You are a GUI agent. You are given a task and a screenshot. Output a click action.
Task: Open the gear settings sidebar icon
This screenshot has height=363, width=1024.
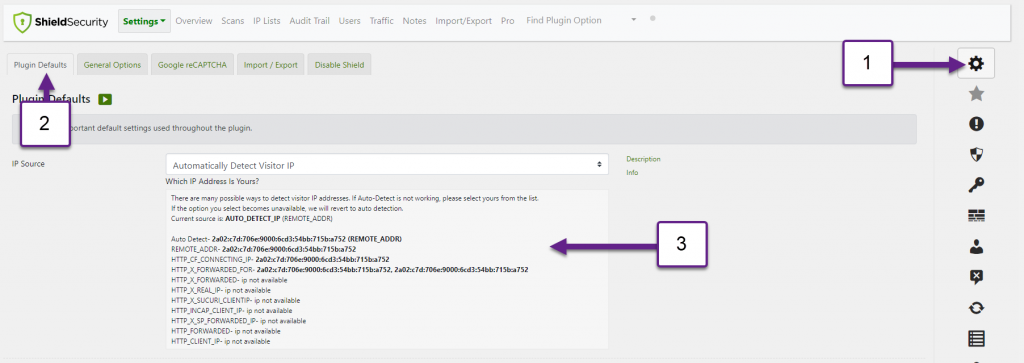(976, 63)
